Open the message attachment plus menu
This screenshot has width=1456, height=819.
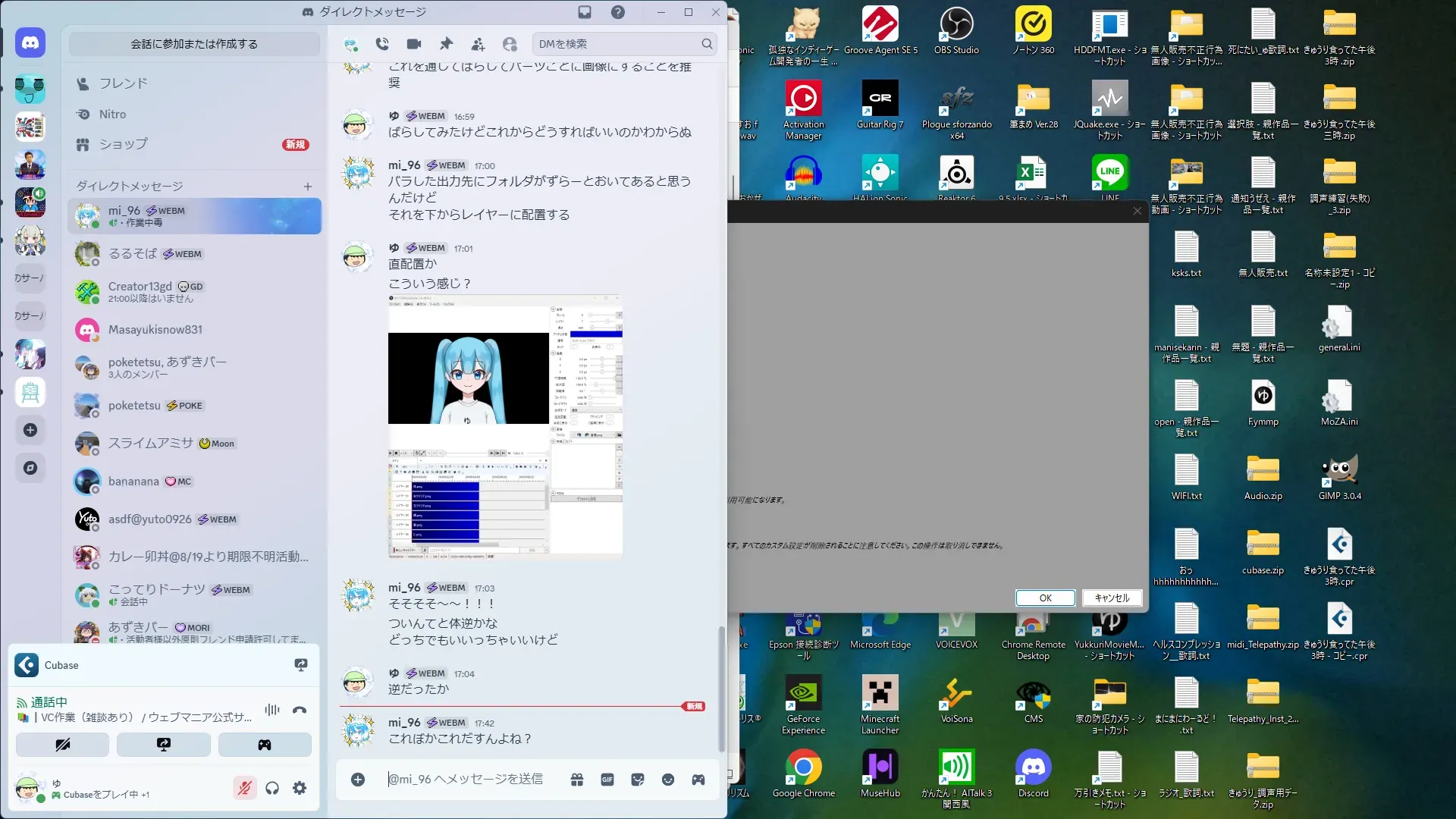(x=358, y=780)
